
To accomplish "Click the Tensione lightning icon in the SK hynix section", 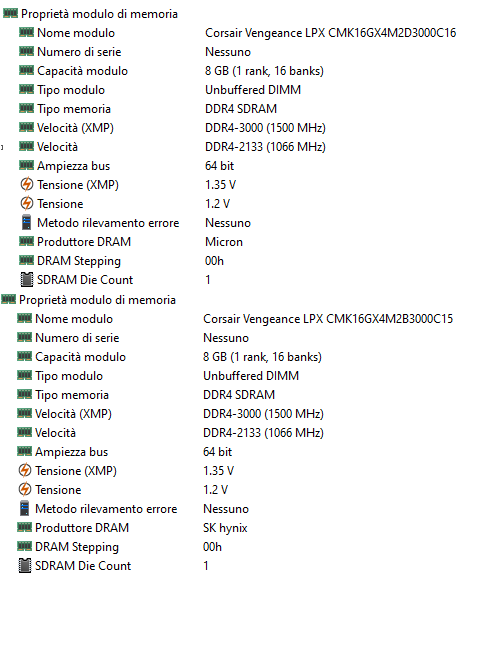I will [x=24, y=489].
